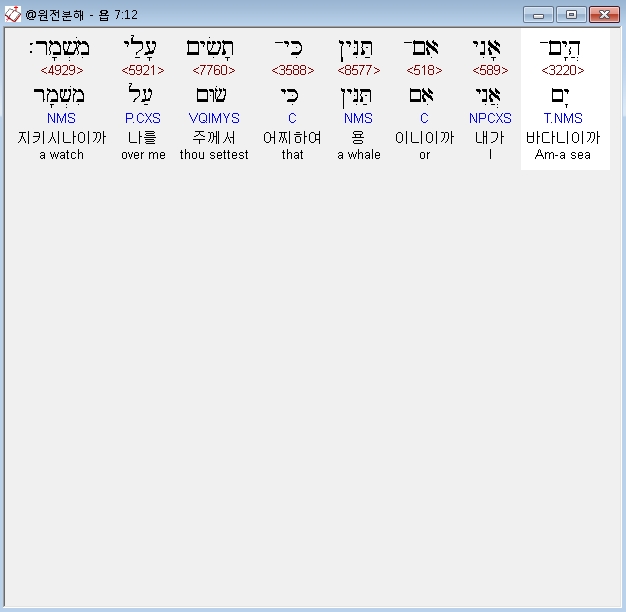Click Strong's number <8577>

(x=359, y=70)
